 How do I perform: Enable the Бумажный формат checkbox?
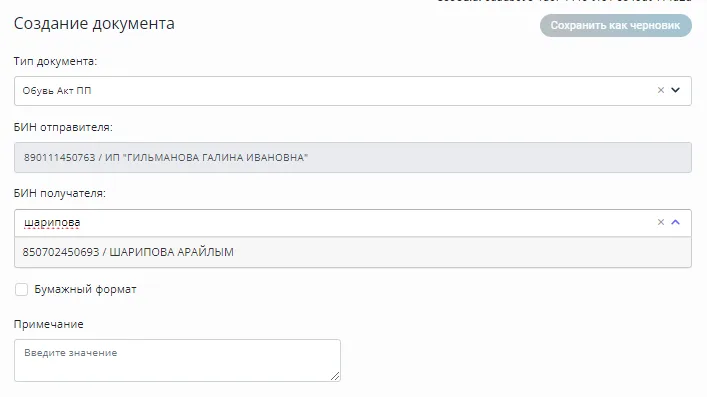21,289
